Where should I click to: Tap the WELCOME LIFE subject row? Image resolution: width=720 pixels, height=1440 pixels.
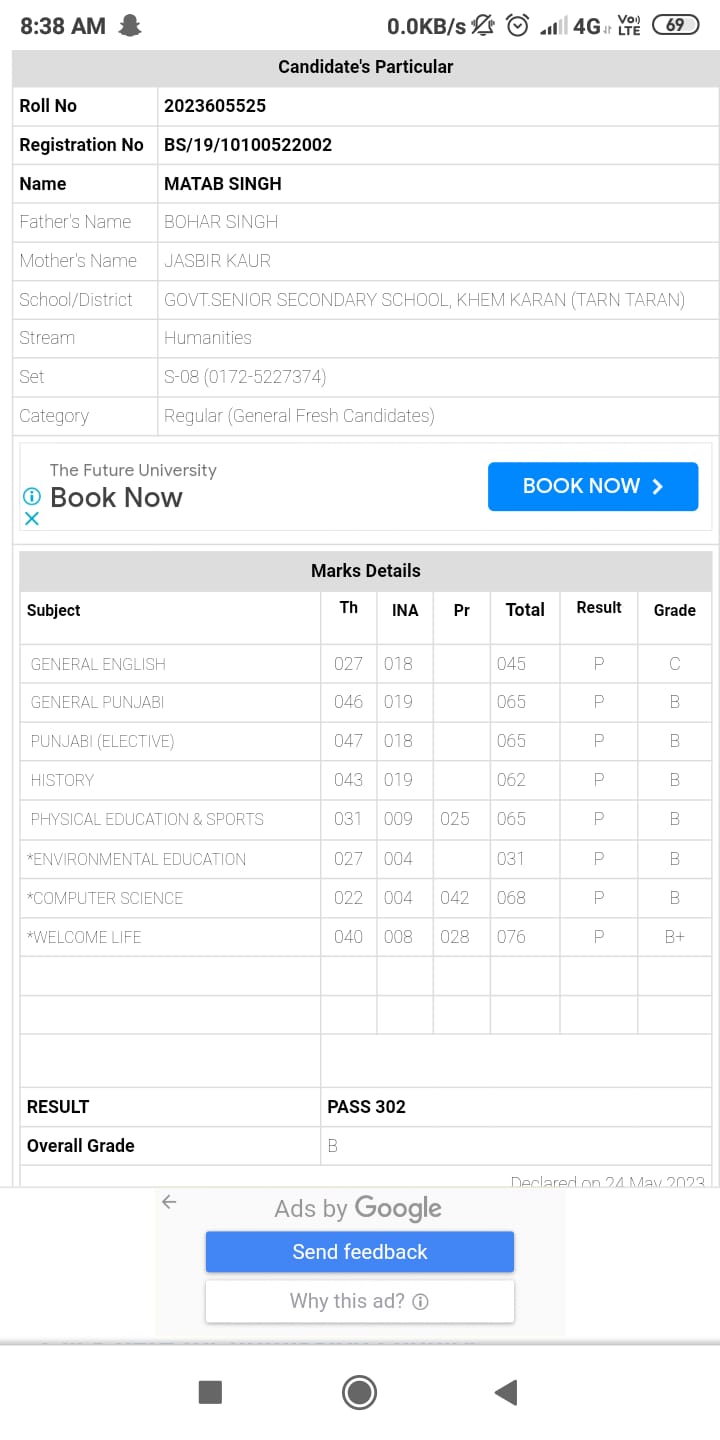click(86, 937)
